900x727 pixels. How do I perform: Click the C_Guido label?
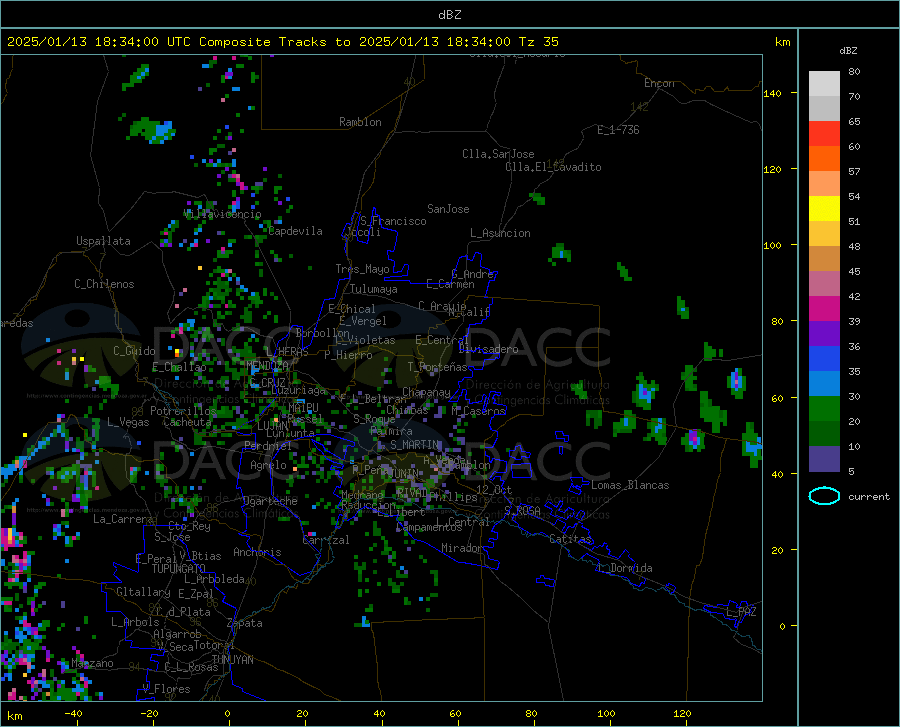134,351
